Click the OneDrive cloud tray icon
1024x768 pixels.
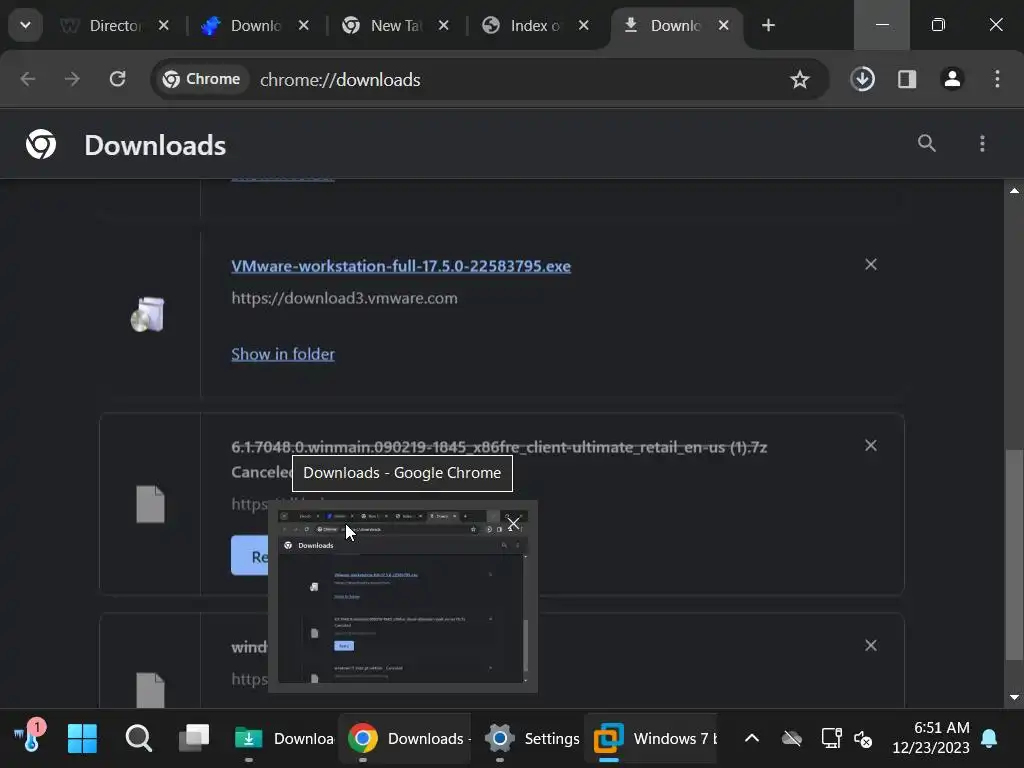pyautogui.click(x=792, y=739)
